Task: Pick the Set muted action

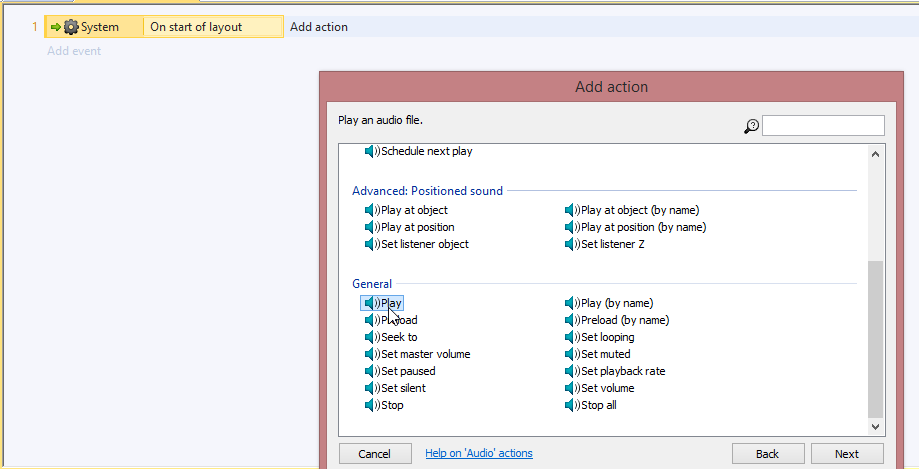Action: tap(598, 354)
